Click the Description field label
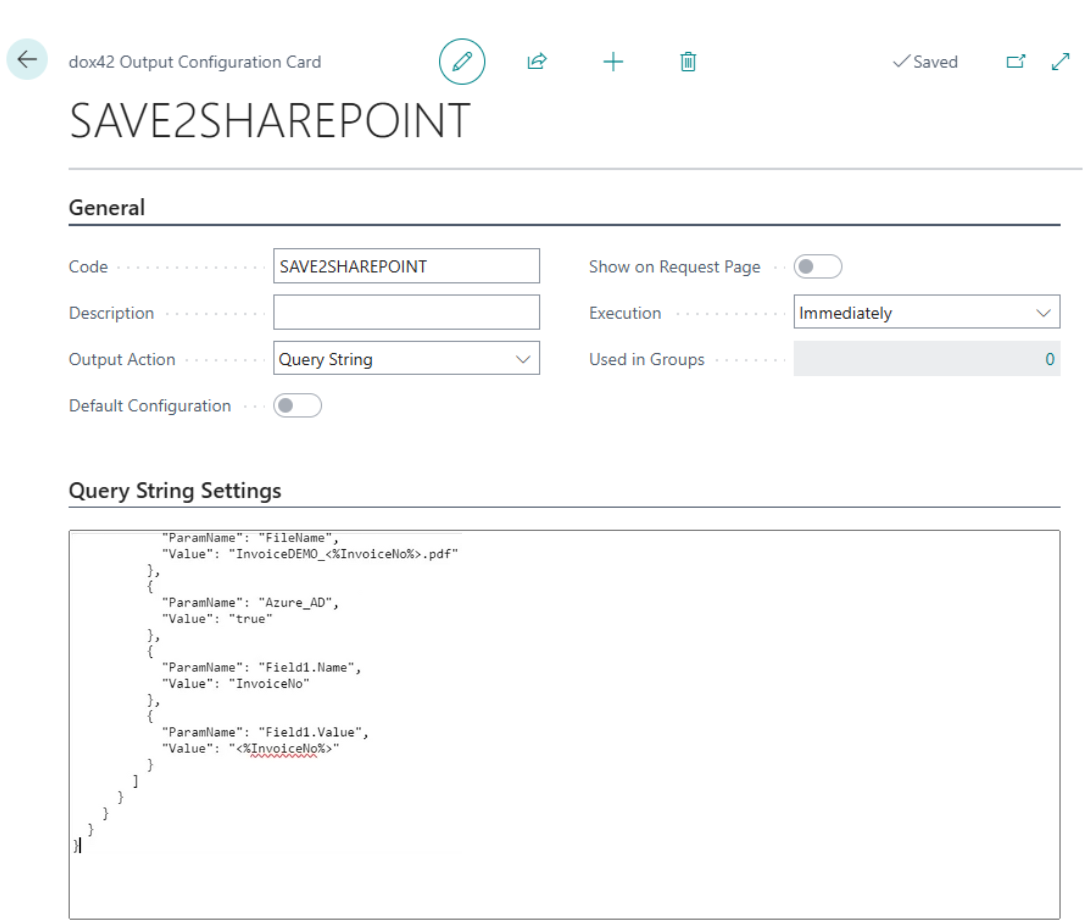Viewport: 1083px width, 924px height. 111,313
